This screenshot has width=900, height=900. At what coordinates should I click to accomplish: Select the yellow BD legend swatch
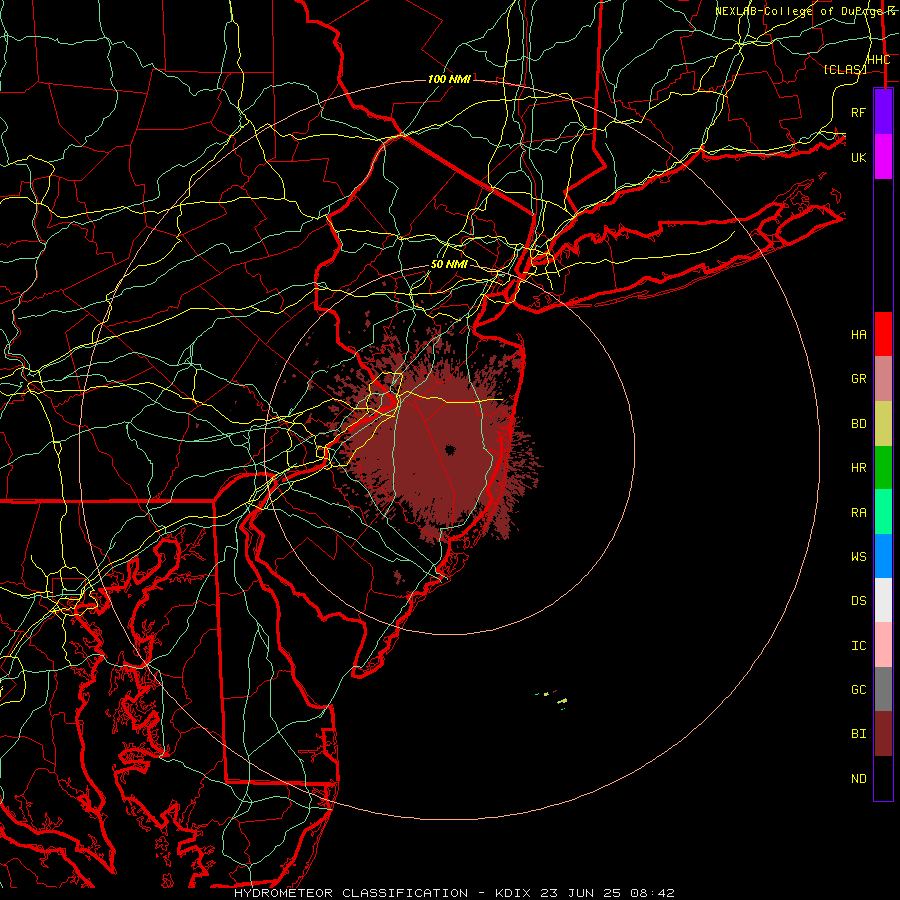(883, 424)
